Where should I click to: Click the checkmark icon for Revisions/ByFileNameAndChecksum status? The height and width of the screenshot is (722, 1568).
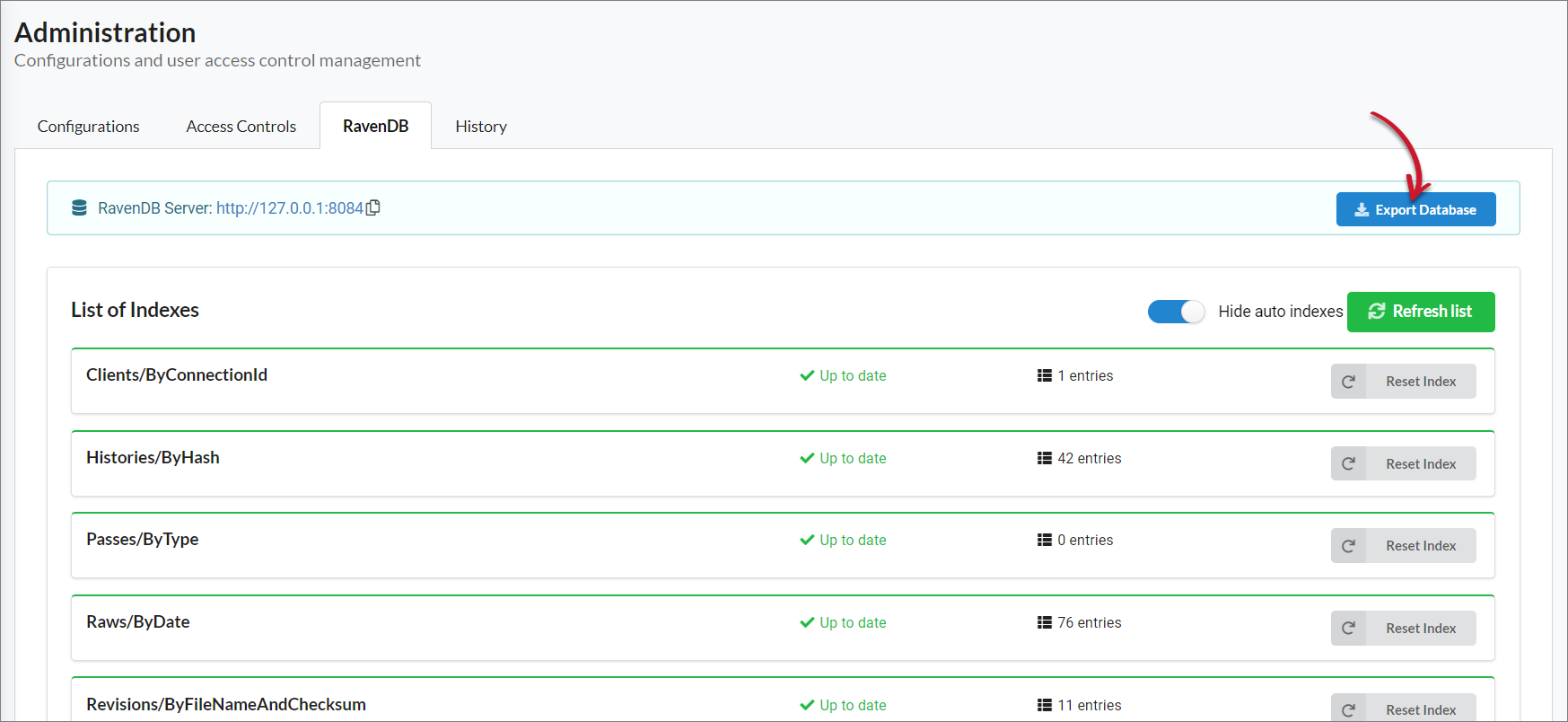[807, 705]
